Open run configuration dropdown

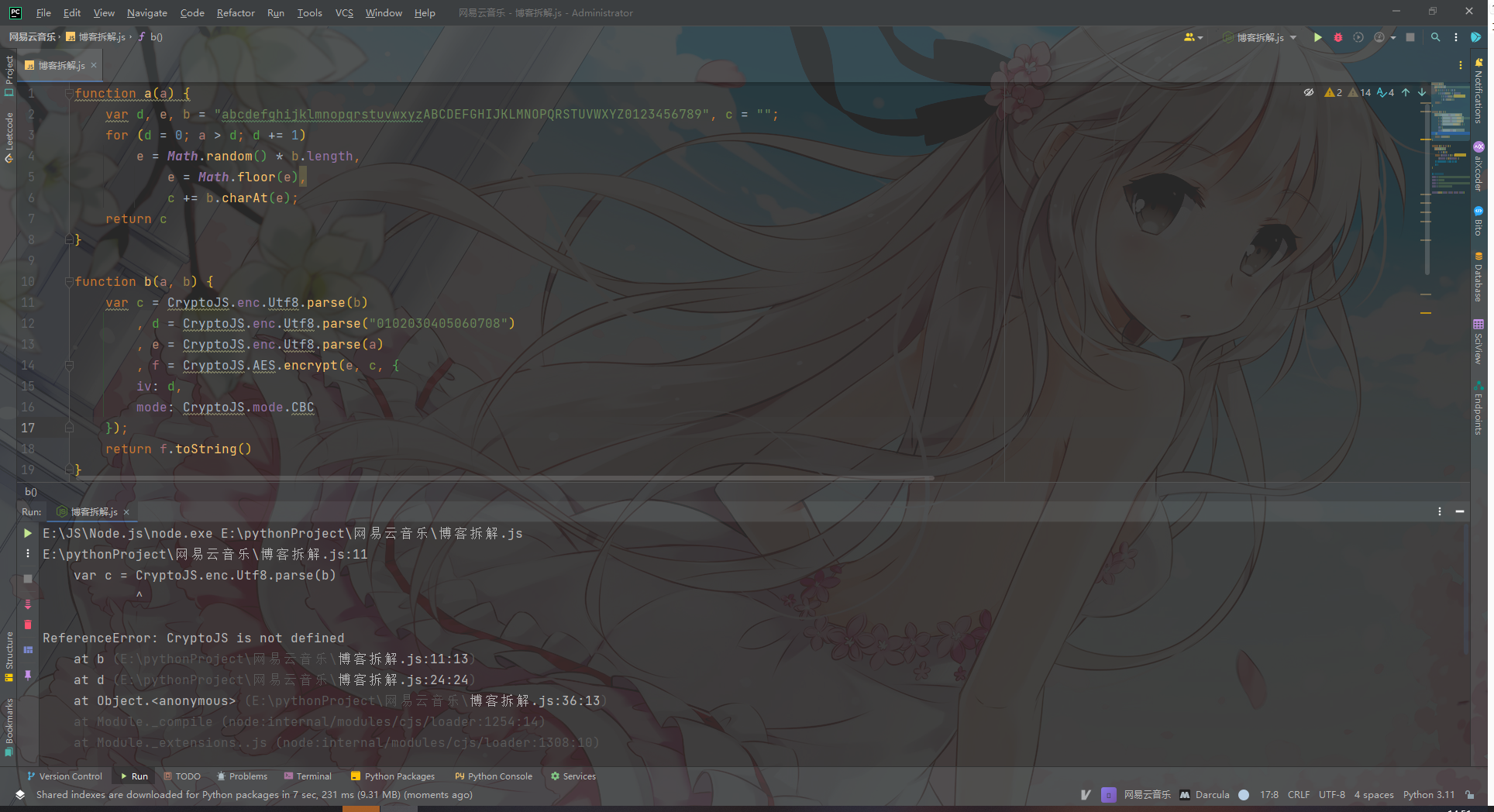(x=1259, y=37)
